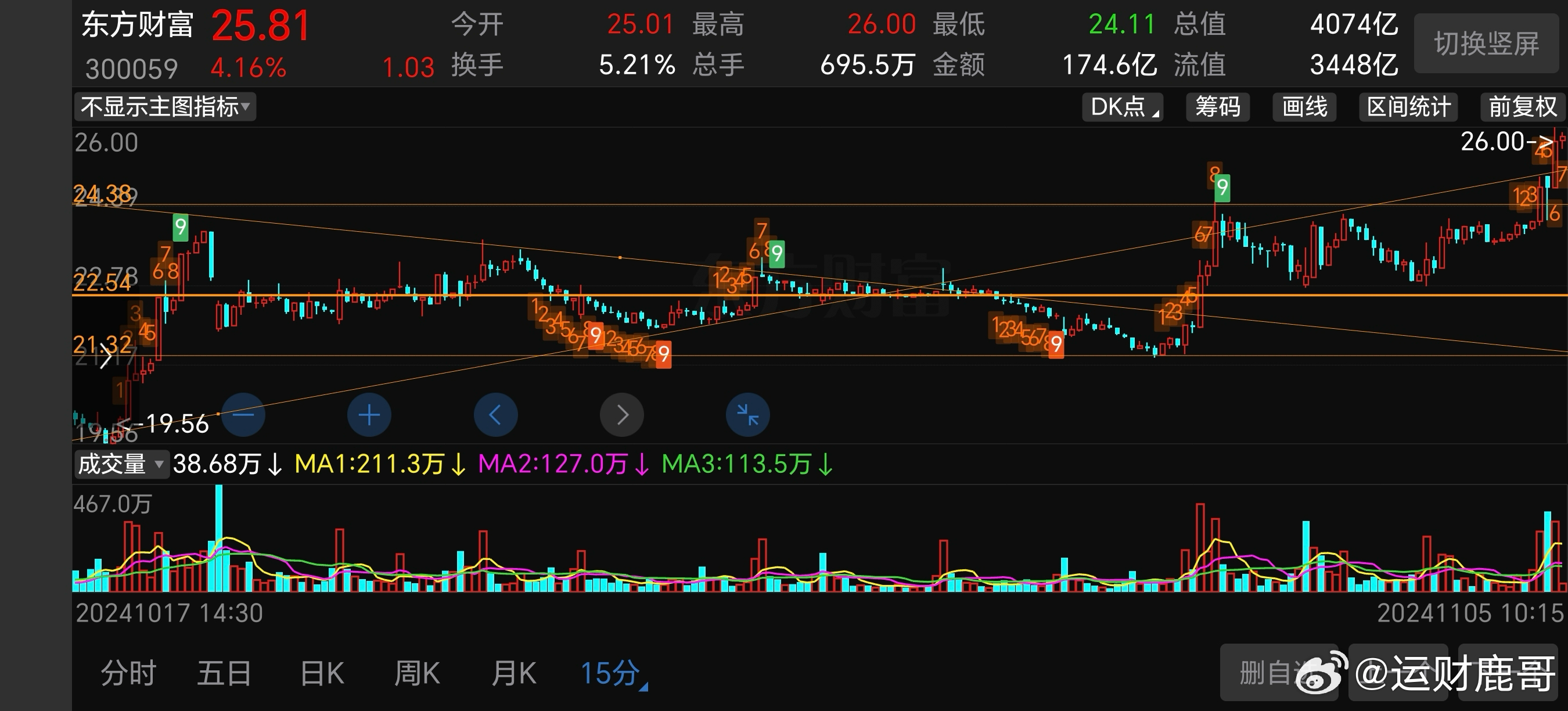Tap the current price 25.81

261,26
